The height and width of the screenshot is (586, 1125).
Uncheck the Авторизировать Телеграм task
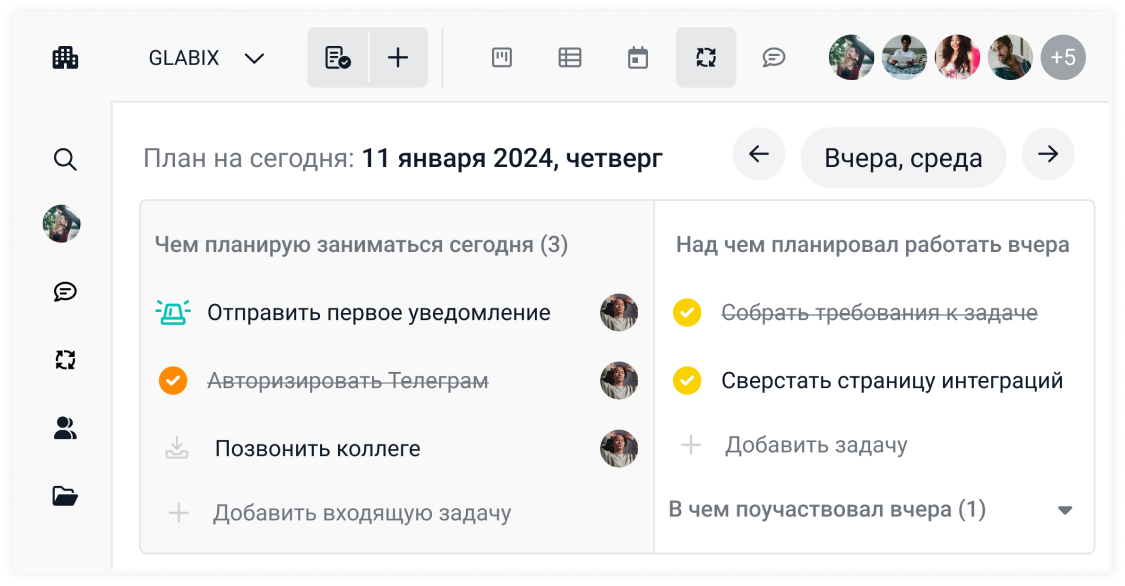point(173,381)
